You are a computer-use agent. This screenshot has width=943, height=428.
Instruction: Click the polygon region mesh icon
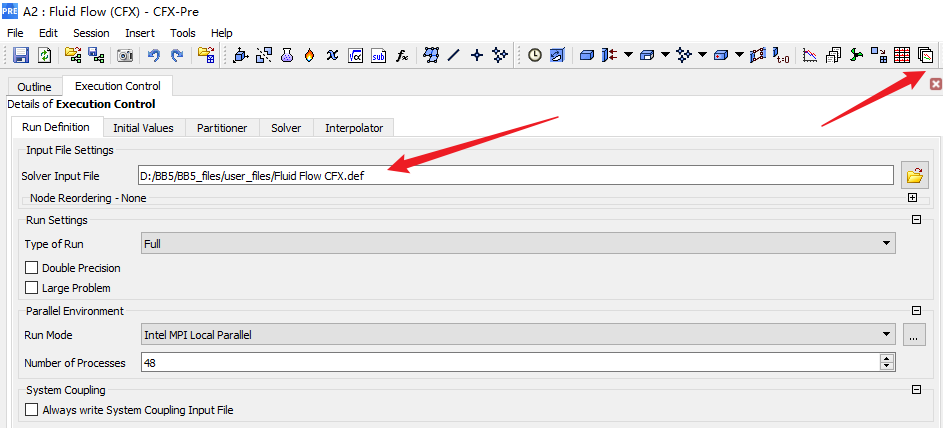431,55
